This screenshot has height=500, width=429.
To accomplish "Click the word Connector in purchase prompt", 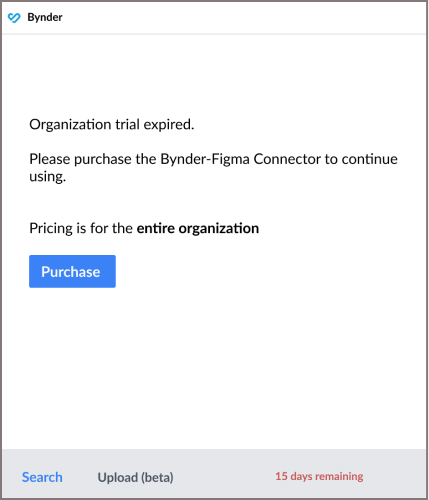I will pyautogui.click(x=287, y=159).
